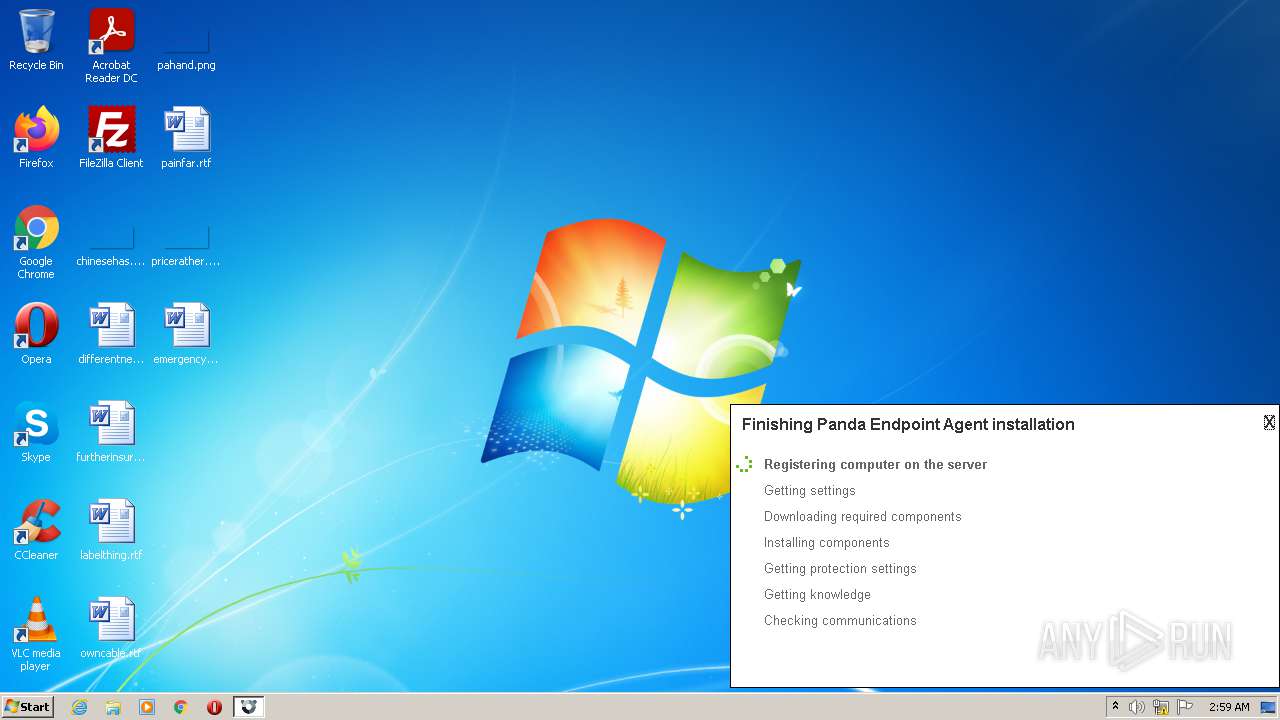Open Chrome from the taskbar

[181, 707]
